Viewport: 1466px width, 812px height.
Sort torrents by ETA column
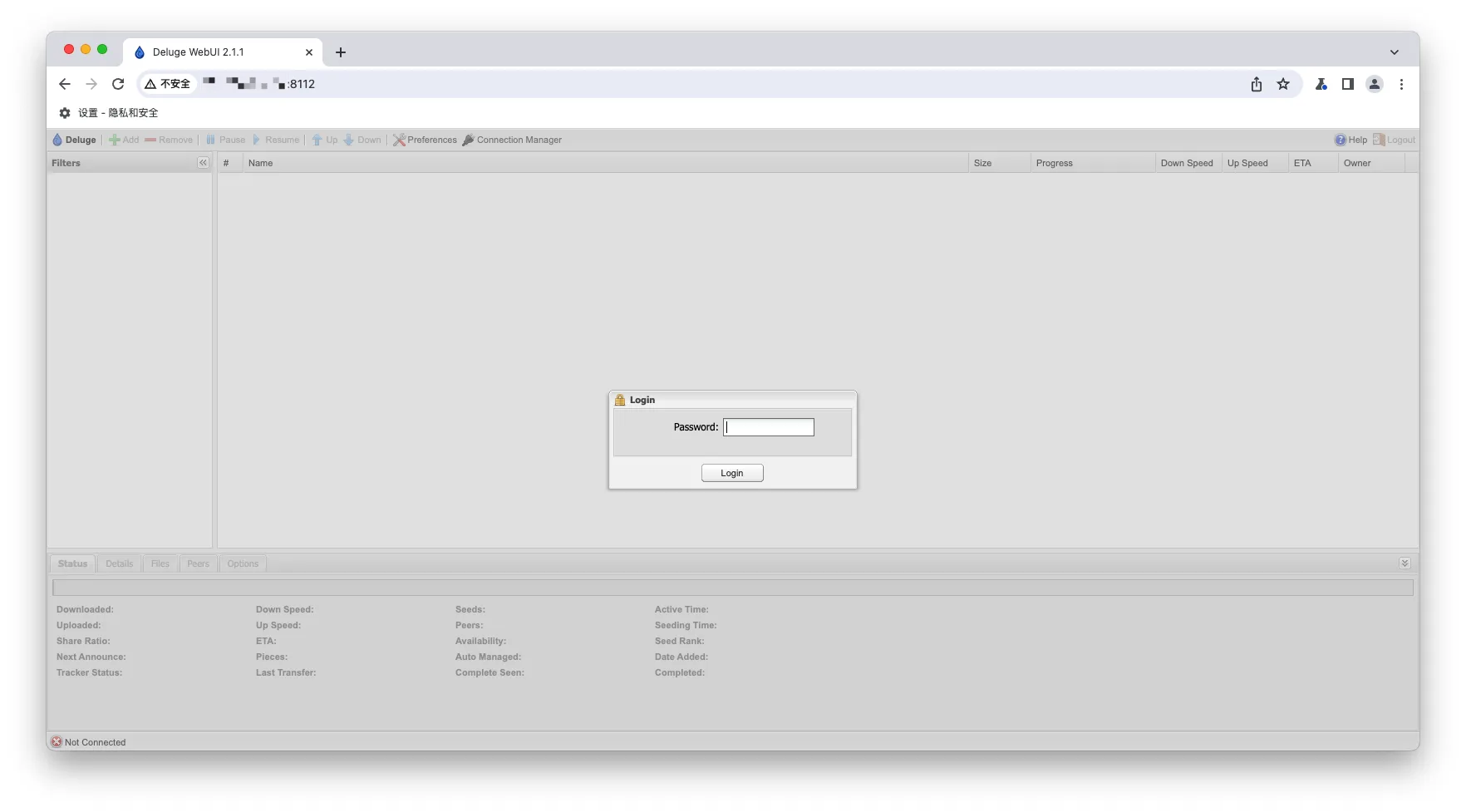[1313, 163]
